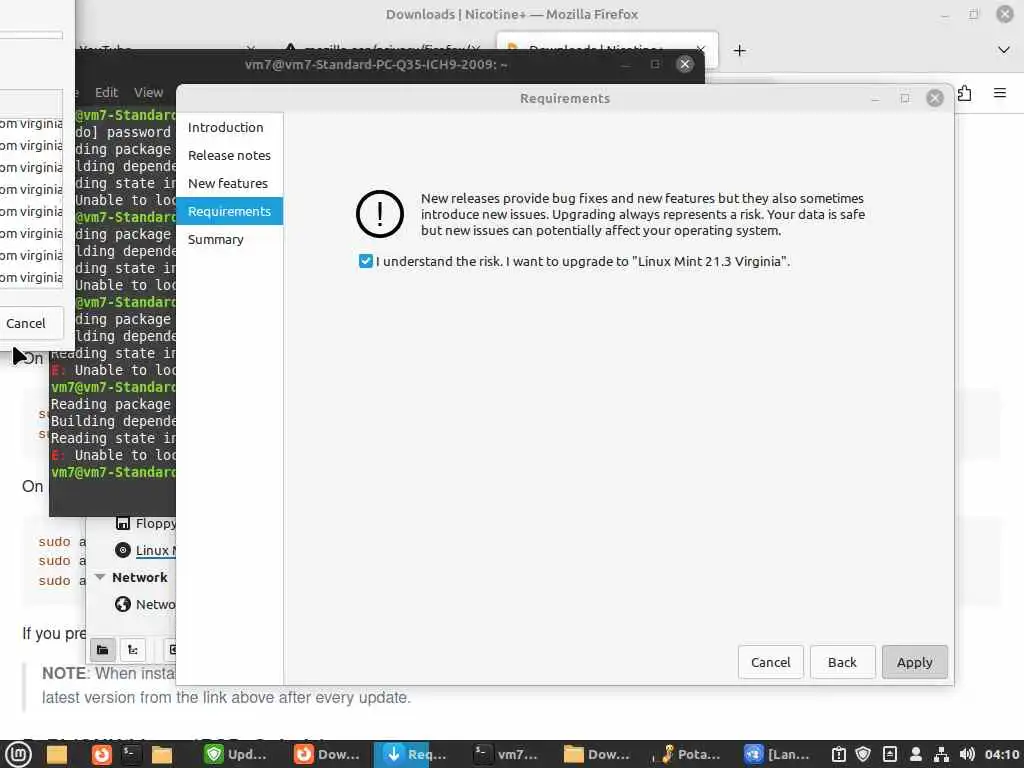Launch Firefox from the panel launcher
The width and height of the screenshot is (1024, 768).
point(101,755)
